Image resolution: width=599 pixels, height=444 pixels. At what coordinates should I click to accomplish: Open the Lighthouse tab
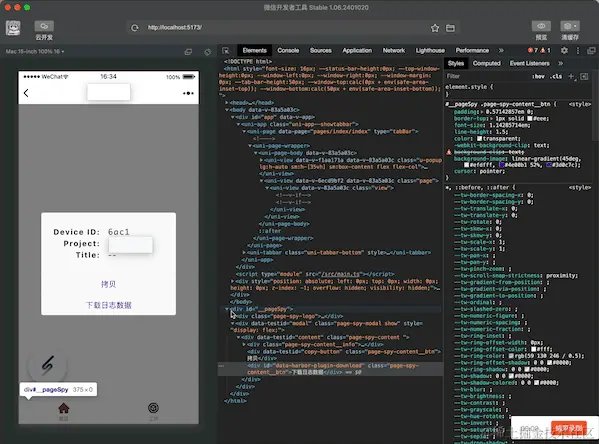click(x=430, y=50)
